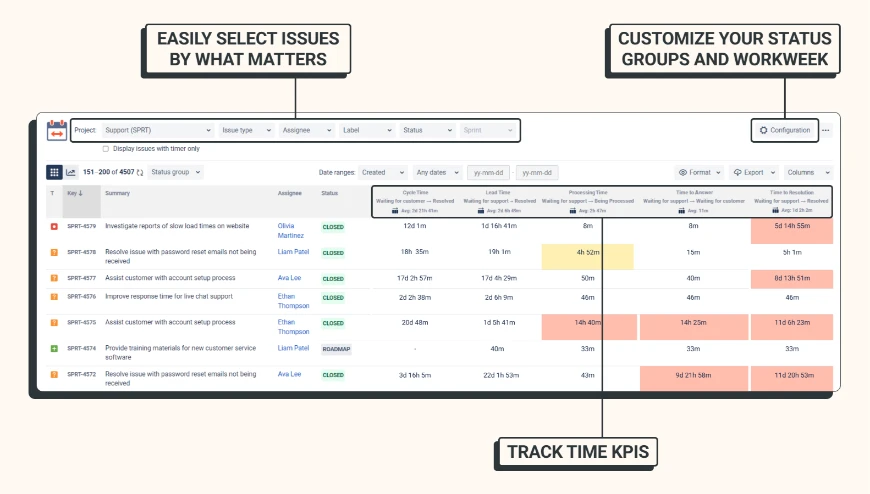Click red highlighted 5d 14h 55m cell

point(792,231)
